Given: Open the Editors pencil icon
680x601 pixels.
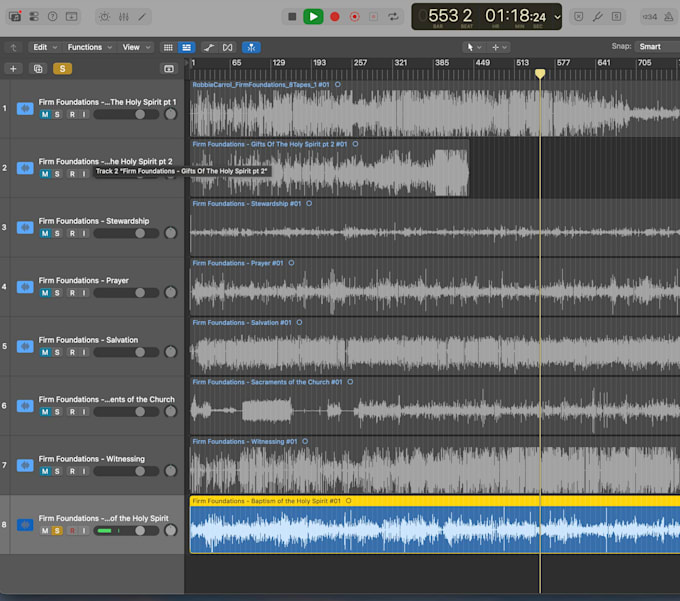Looking at the screenshot, I should 142,17.
